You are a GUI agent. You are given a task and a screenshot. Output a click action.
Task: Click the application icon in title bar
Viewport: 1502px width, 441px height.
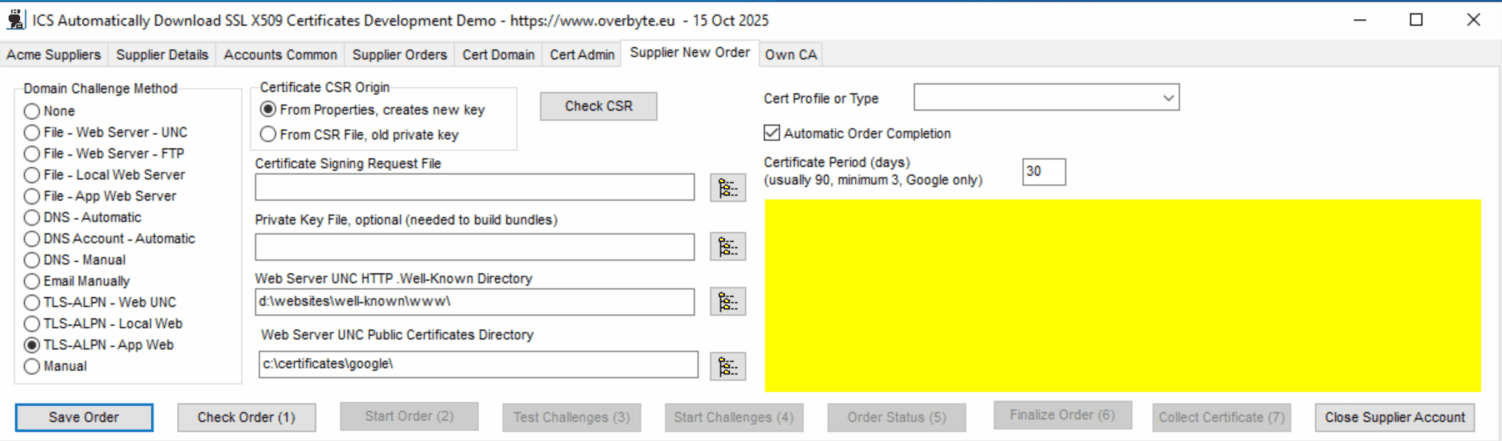16,20
